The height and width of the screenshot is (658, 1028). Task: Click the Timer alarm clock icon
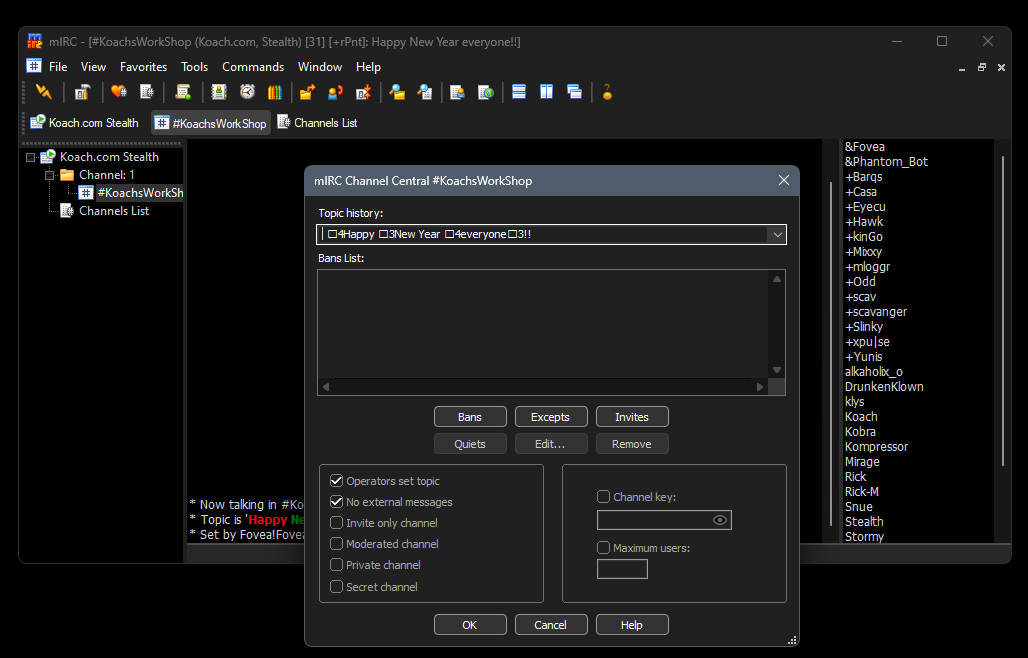coord(247,92)
